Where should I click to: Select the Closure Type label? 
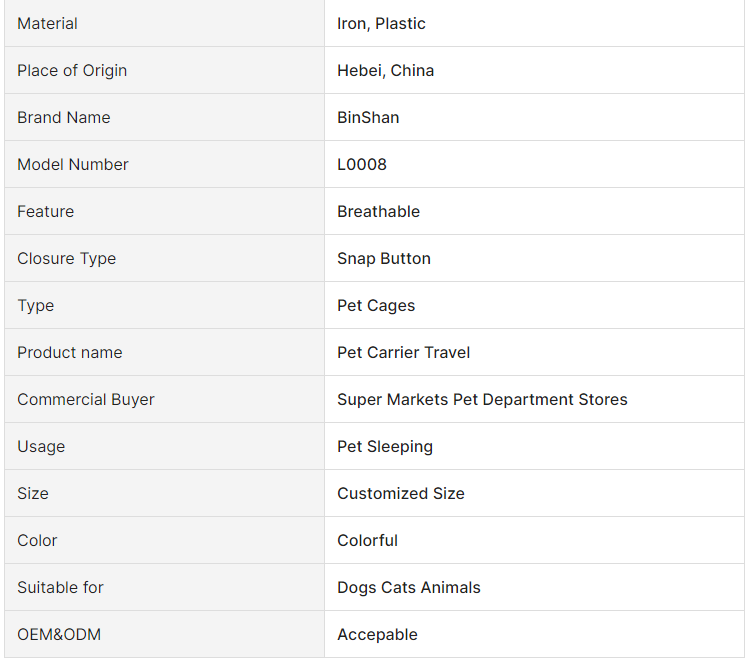(67, 258)
